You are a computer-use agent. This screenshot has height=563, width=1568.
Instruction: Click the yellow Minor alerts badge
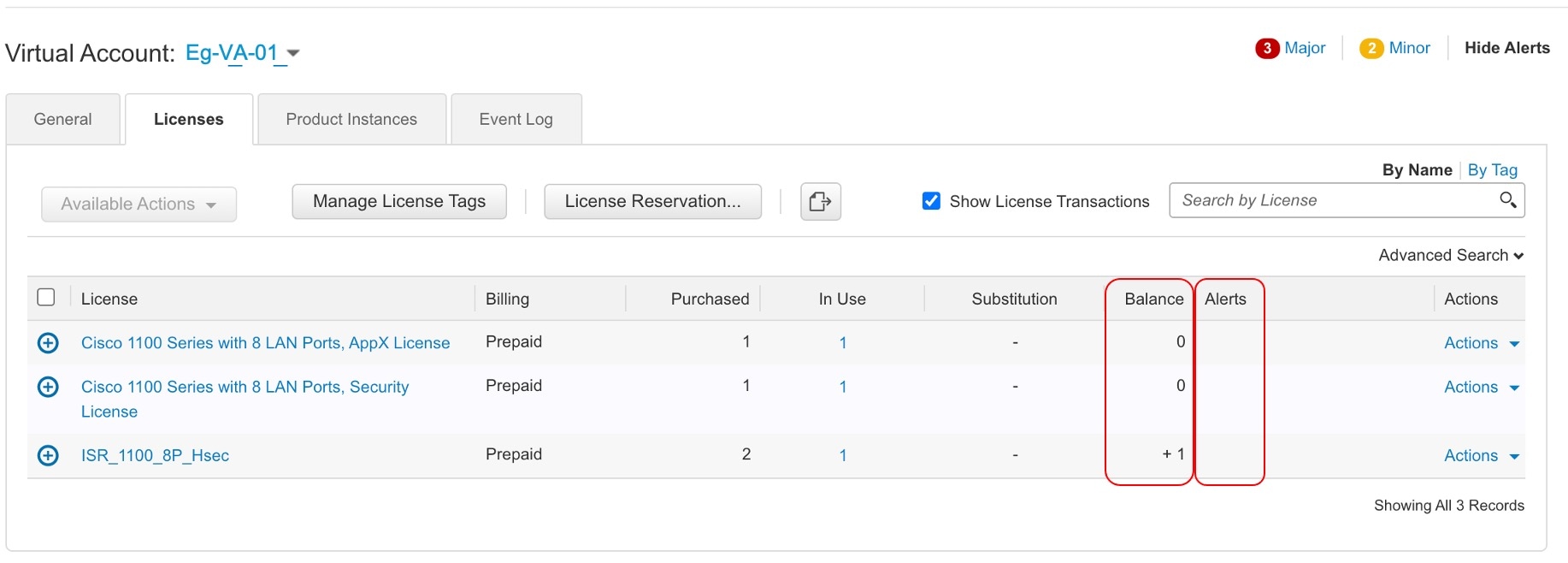(x=1371, y=49)
